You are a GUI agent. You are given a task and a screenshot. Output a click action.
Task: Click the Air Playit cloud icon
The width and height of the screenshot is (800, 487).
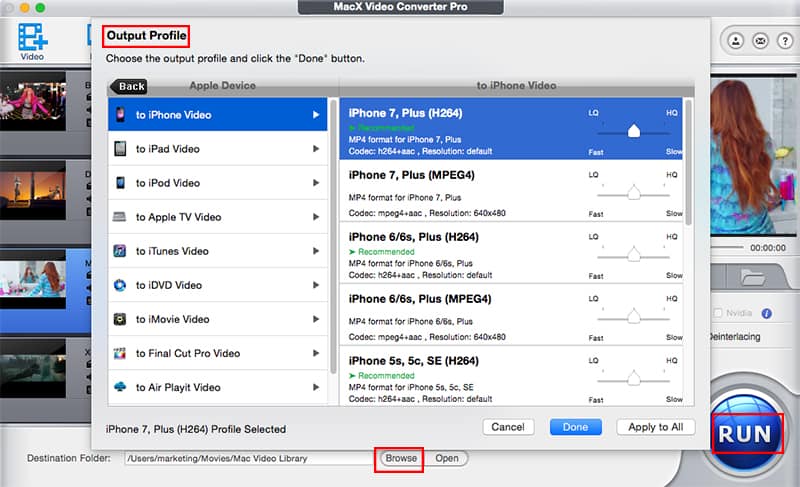click(x=120, y=387)
